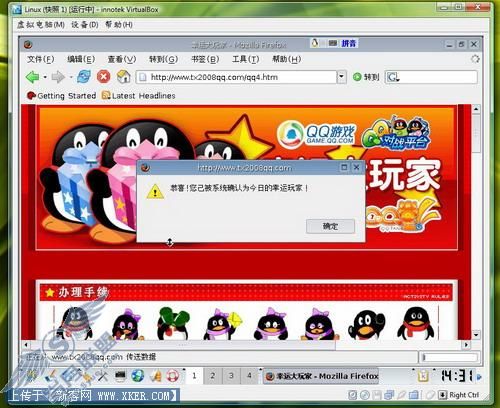The width and height of the screenshot is (500, 408).
Task: Click the VirtualBox hard disk status icon
Action: click(x=353, y=395)
